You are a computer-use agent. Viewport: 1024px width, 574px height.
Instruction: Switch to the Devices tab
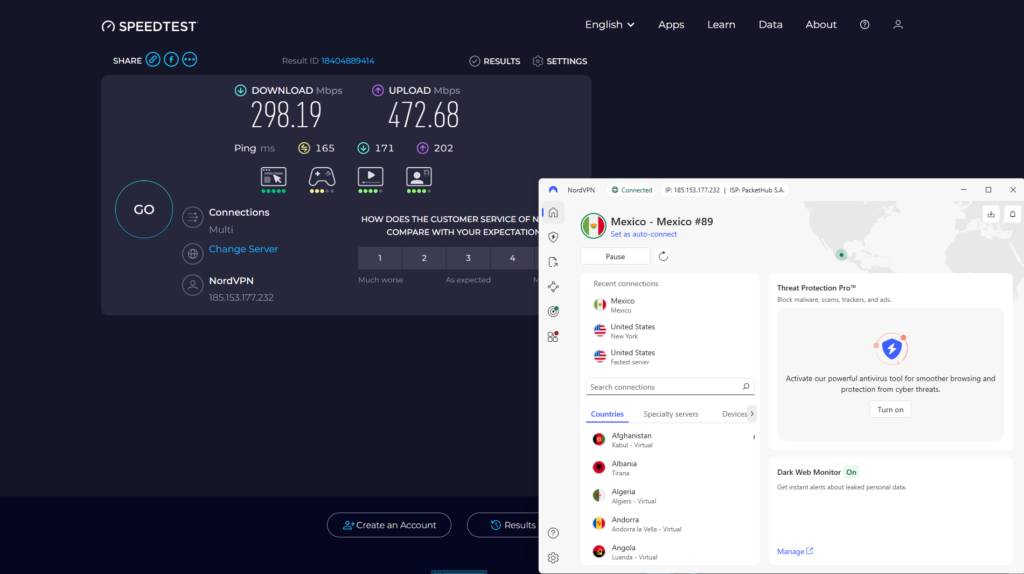point(734,414)
